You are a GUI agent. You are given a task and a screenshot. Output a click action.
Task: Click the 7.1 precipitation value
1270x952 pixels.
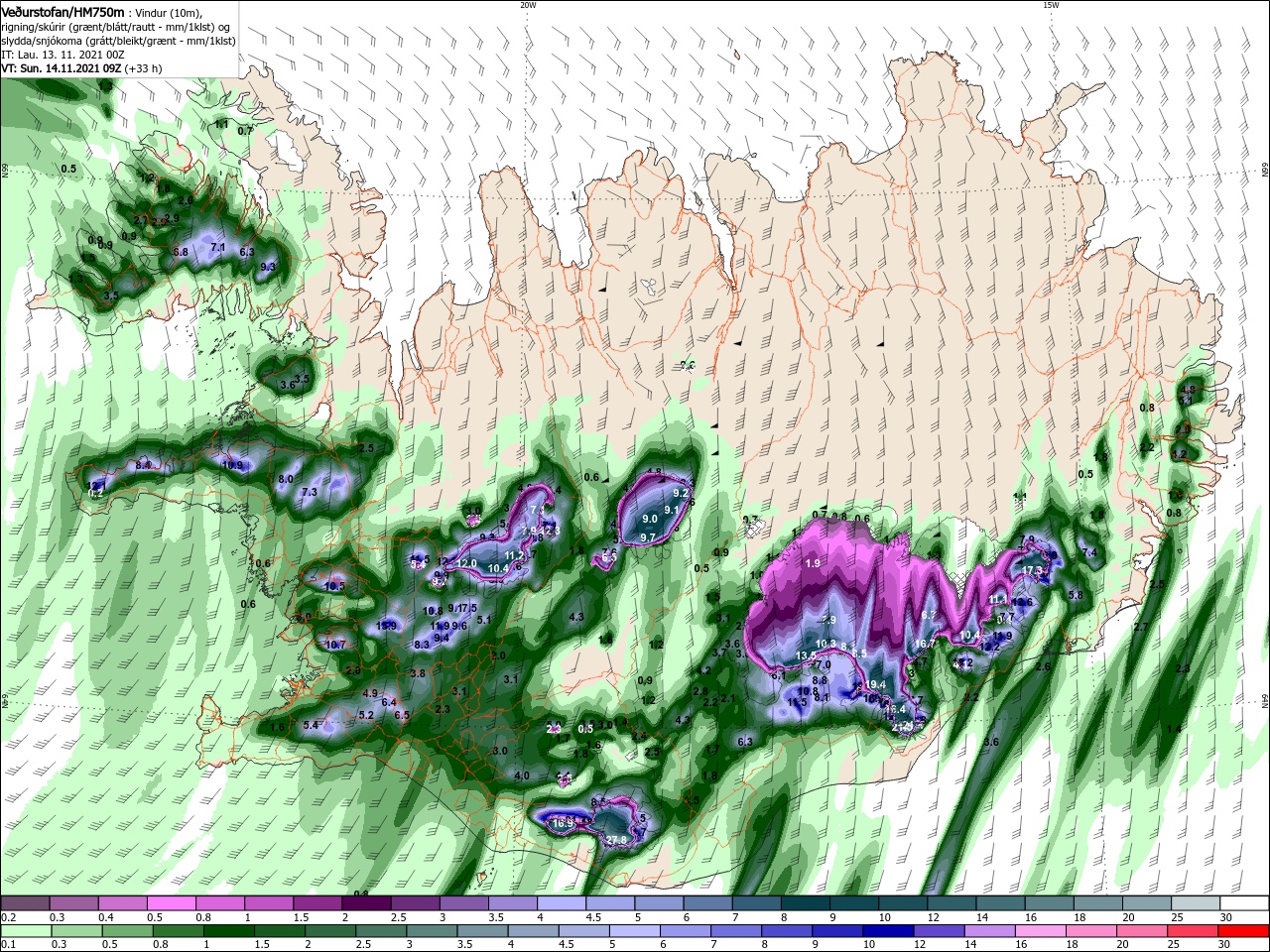[218, 247]
